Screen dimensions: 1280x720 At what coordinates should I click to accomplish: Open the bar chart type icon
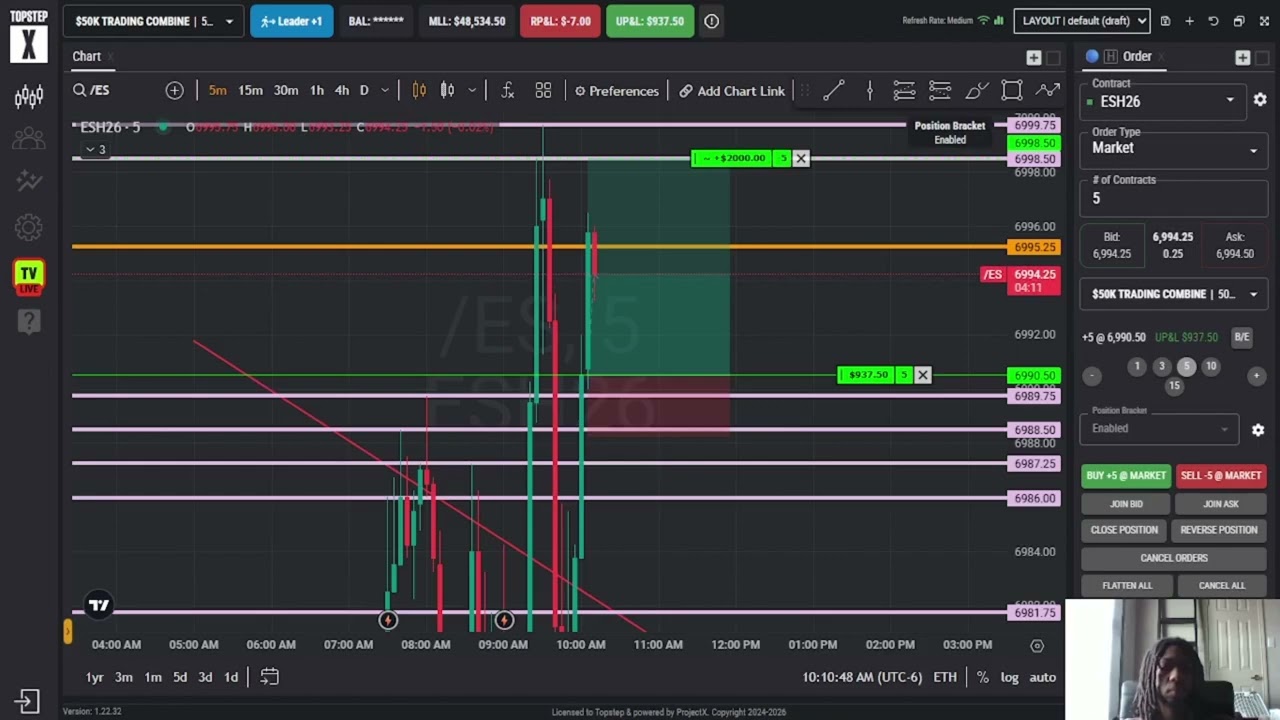coord(447,91)
